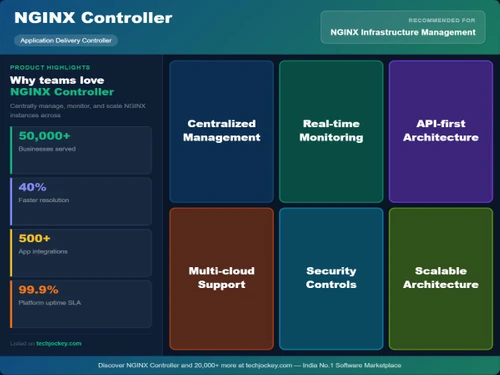Click the Why teams love heading
Screen dimensions: 500x375
pyautogui.click(x=57, y=80)
